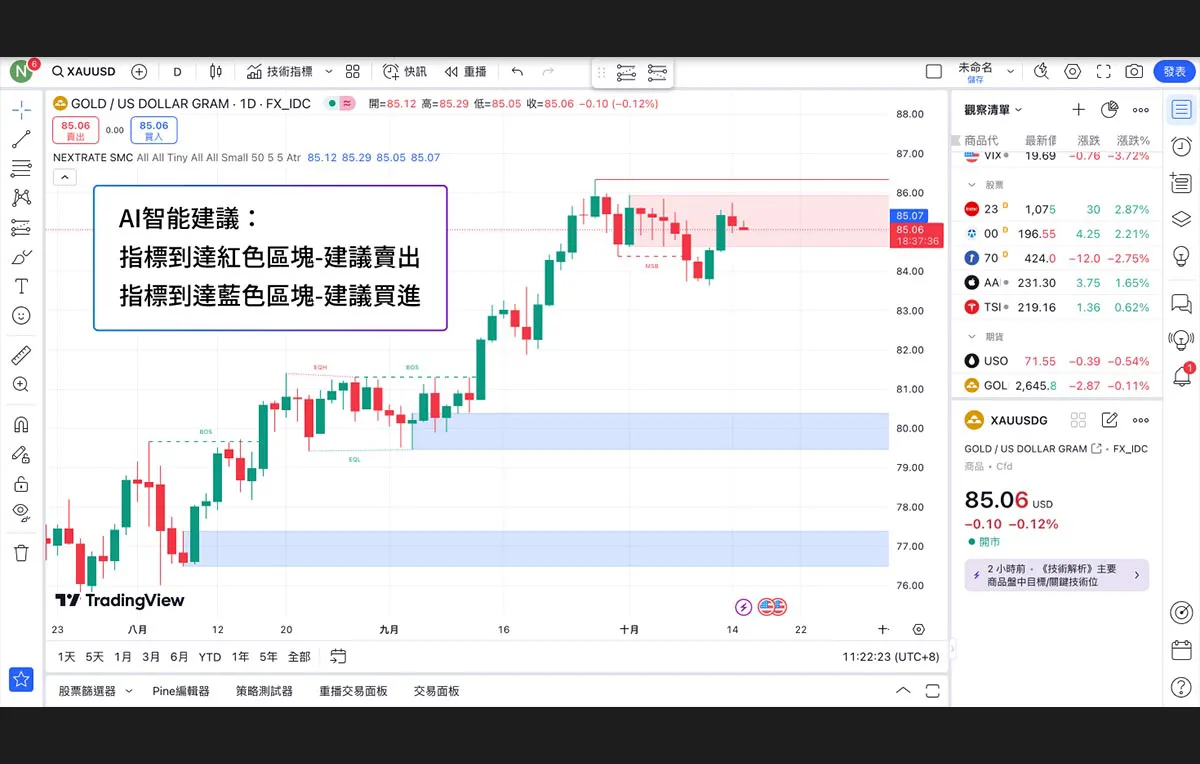The height and width of the screenshot is (764, 1200).
Task: Open the Pine編輯器 tab
Action: (x=181, y=691)
